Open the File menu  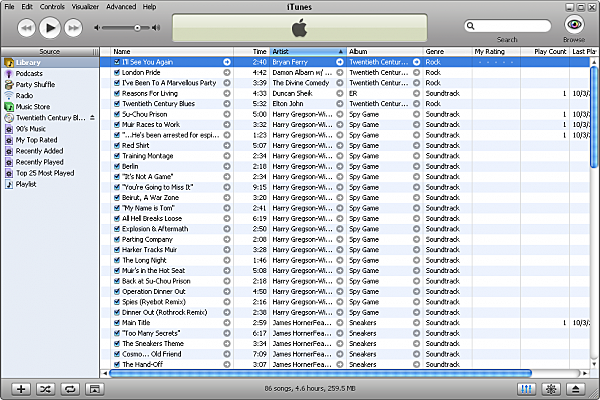point(9,7)
